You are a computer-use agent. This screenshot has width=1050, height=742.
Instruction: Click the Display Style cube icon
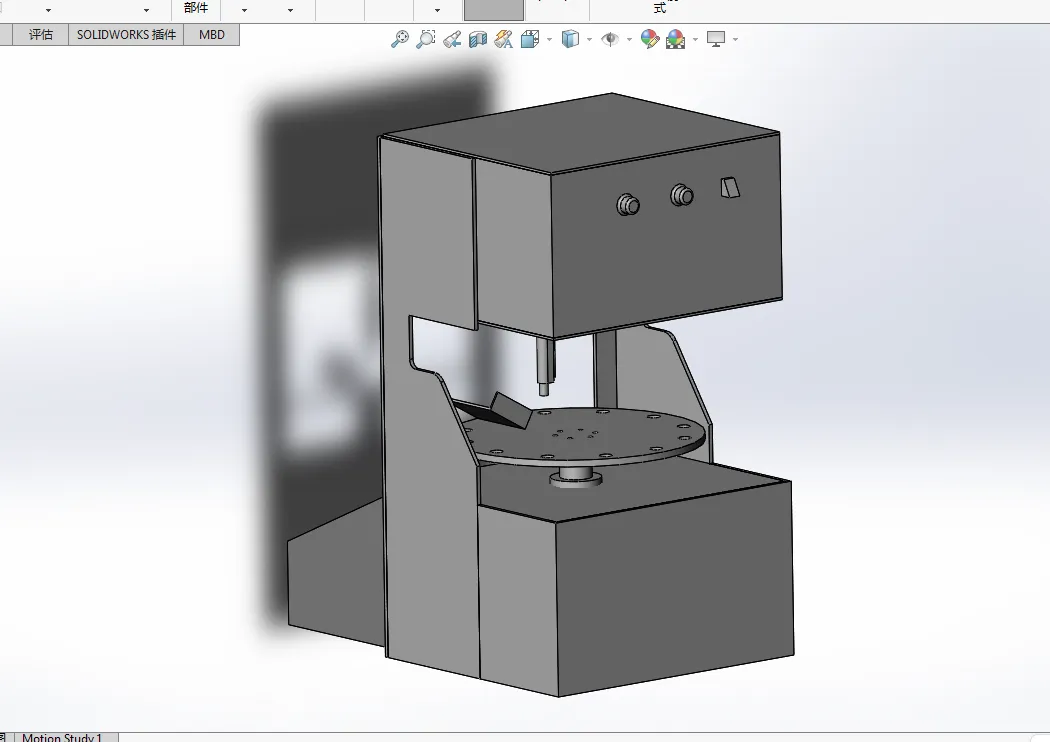[570, 40]
